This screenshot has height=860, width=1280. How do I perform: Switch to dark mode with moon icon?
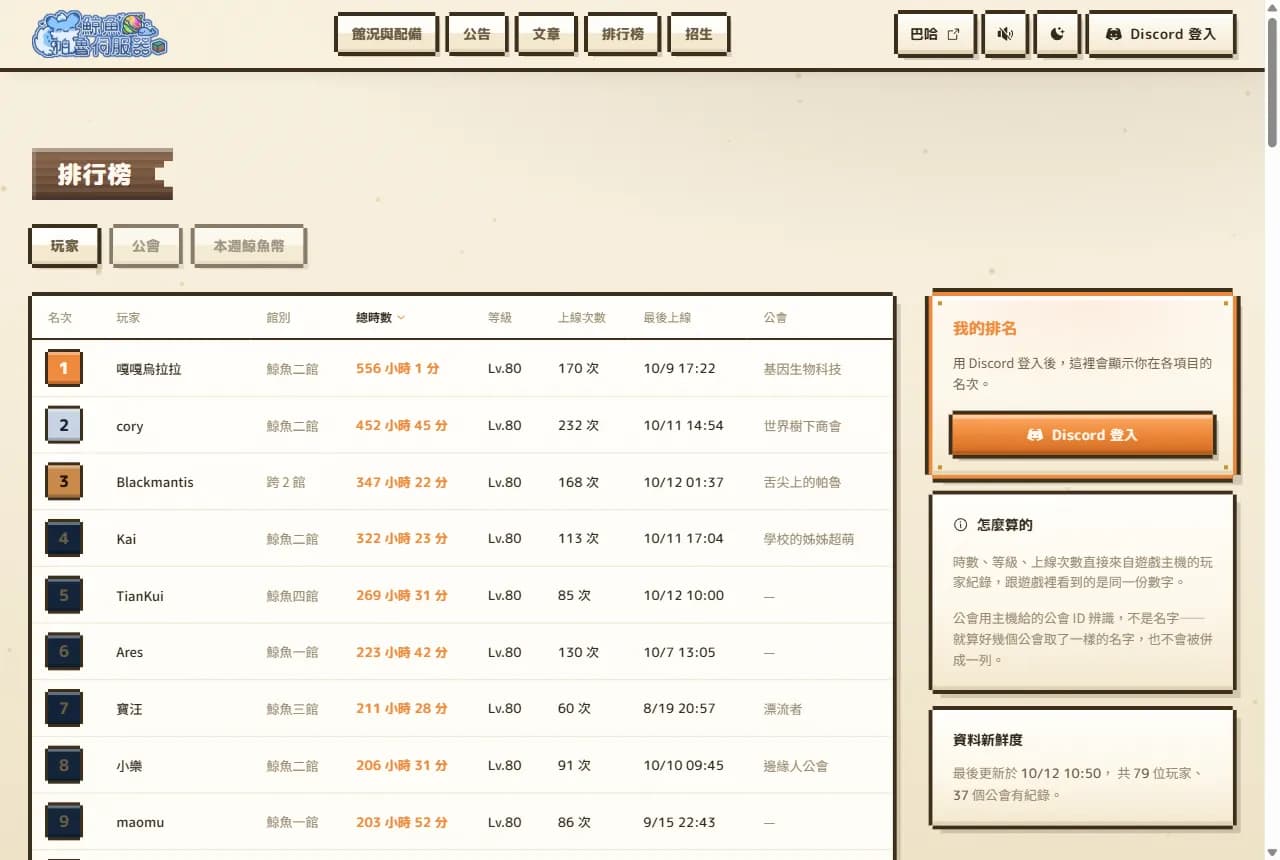click(1057, 34)
